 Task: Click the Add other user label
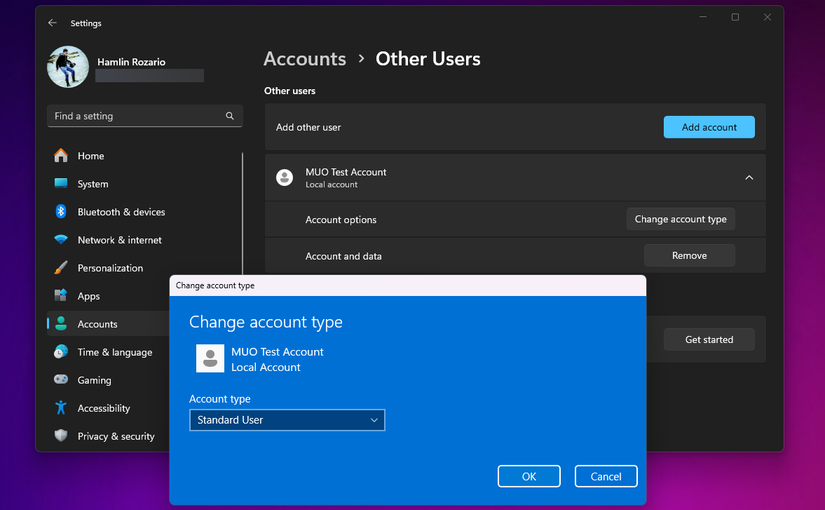(x=308, y=127)
